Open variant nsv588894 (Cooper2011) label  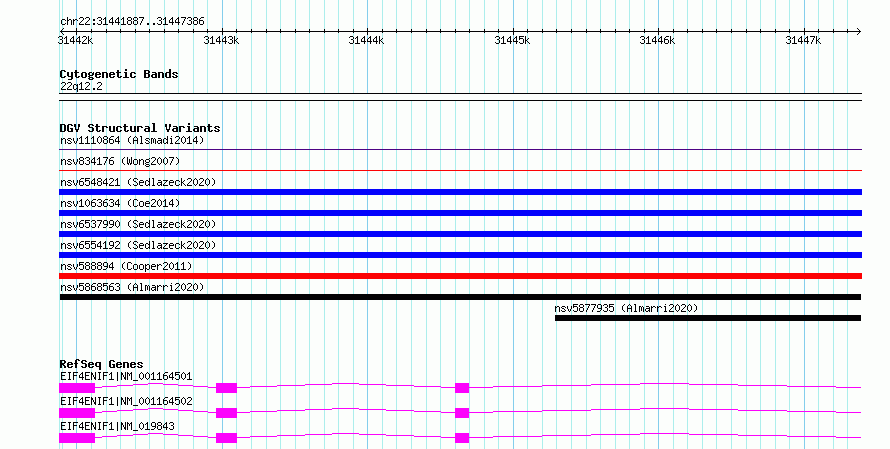126,266
